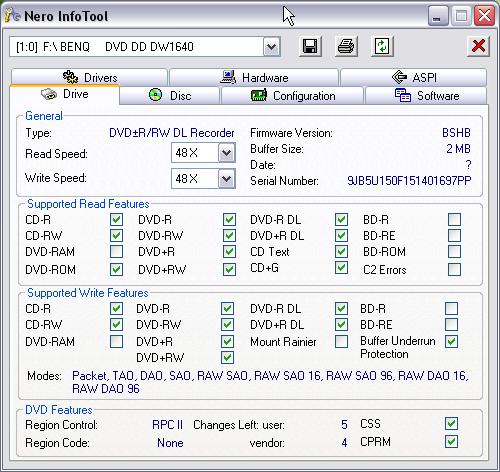Toggle CD-R checkbox in Read Features
Image resolution: width=500 pixels, height=472 pixels.
click(x=116, y=220)
